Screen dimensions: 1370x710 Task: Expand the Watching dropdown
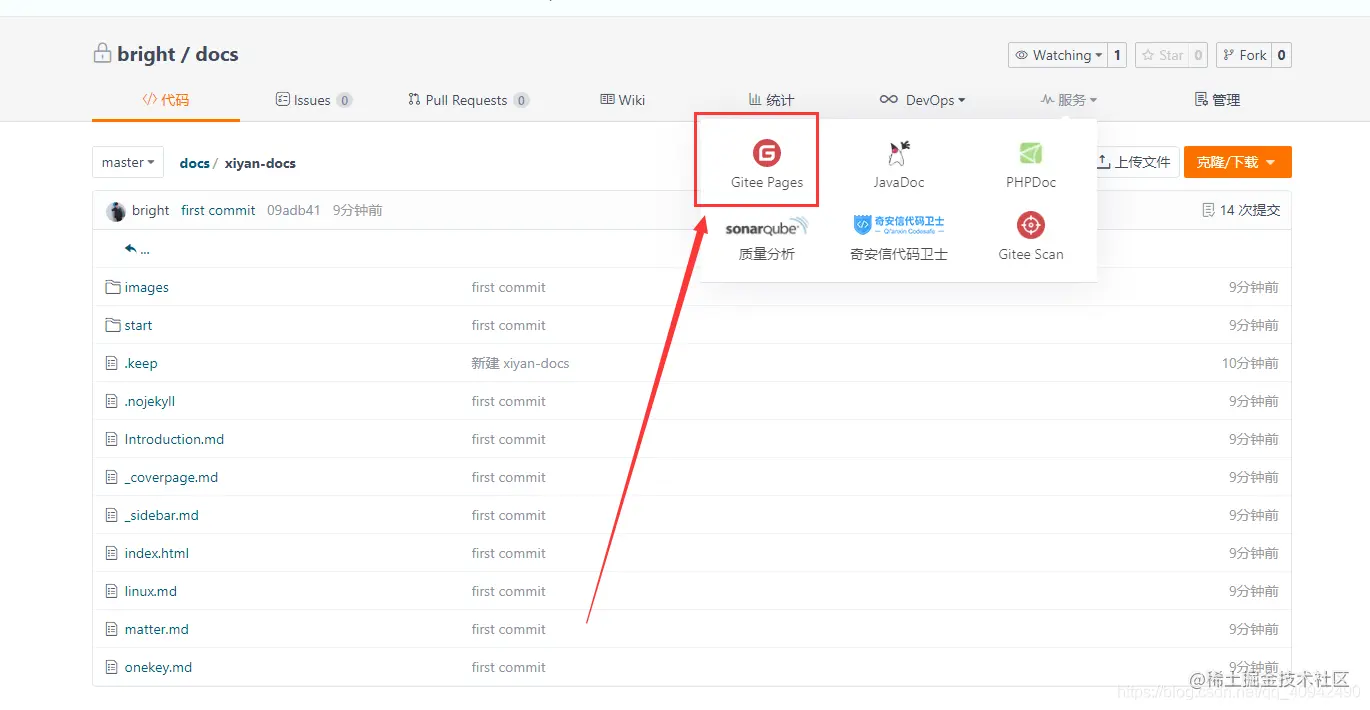(x=1057, y=55)
